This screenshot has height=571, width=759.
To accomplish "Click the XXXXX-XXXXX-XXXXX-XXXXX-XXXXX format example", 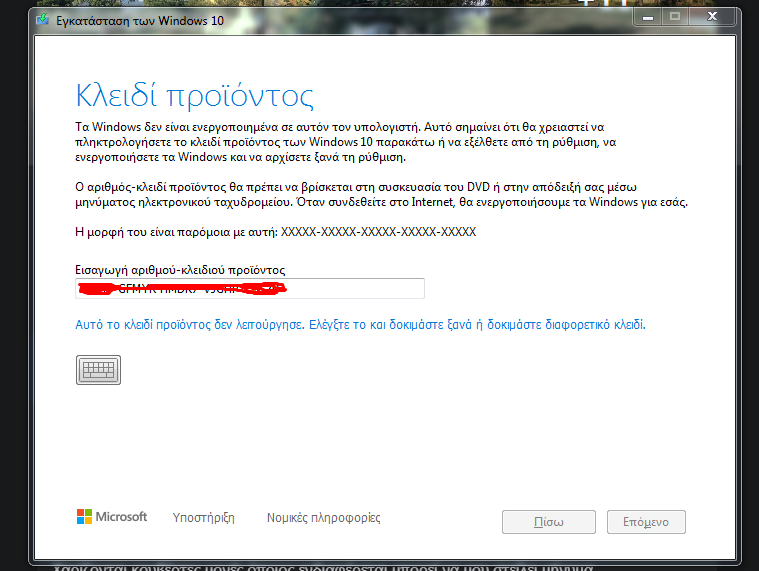I will (379, 232).
